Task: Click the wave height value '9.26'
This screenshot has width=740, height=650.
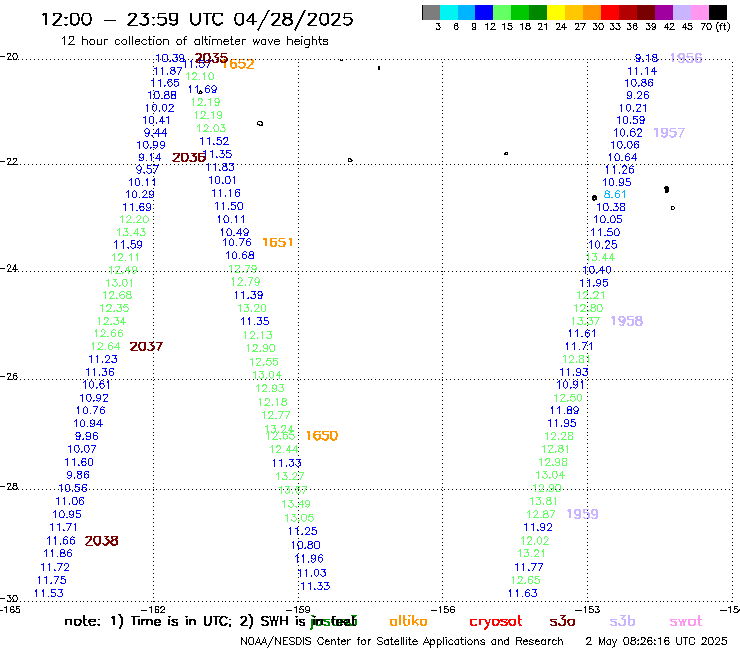Action: (638, 95)
